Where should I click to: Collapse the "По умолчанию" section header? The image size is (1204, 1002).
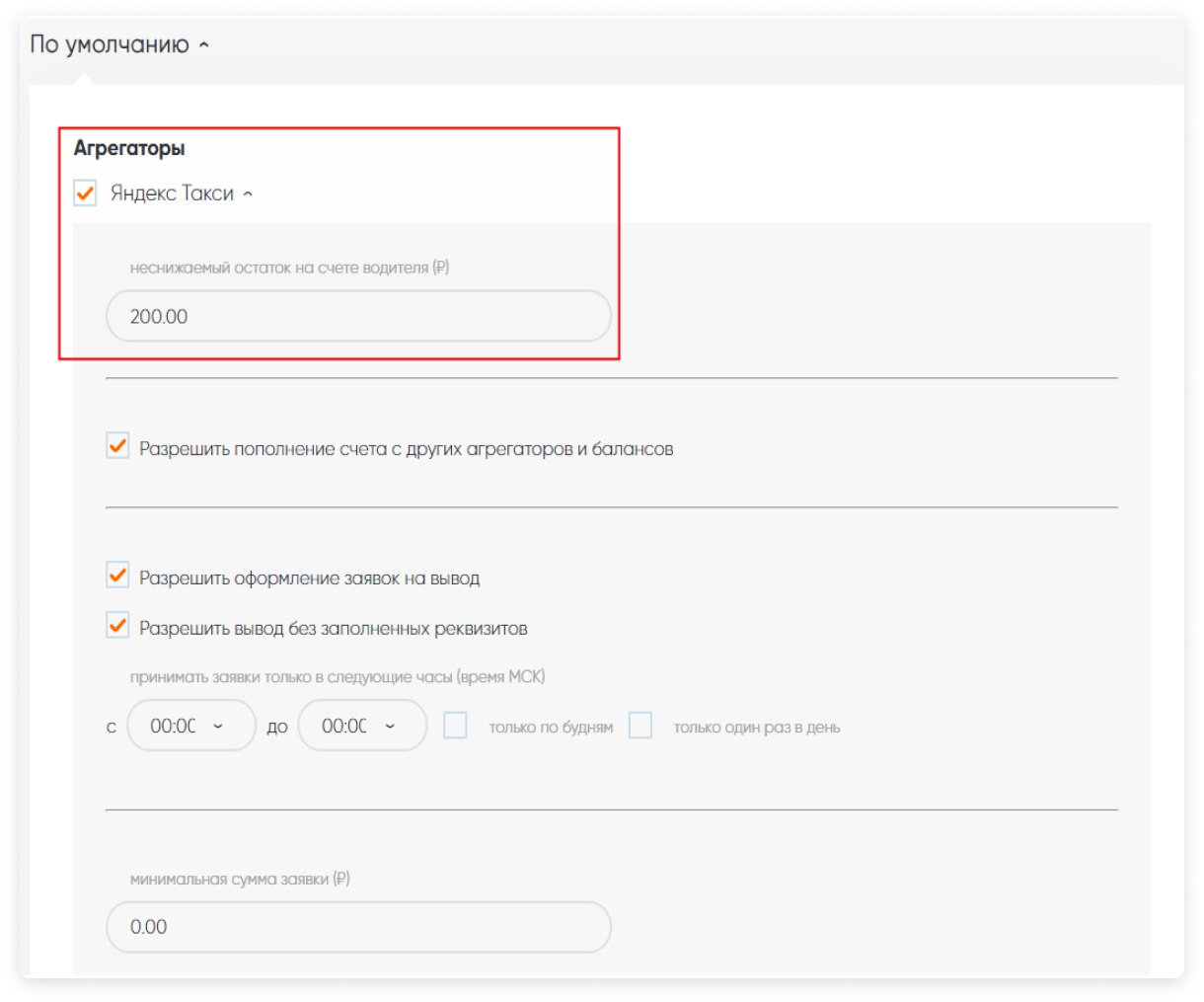(110, 45)
